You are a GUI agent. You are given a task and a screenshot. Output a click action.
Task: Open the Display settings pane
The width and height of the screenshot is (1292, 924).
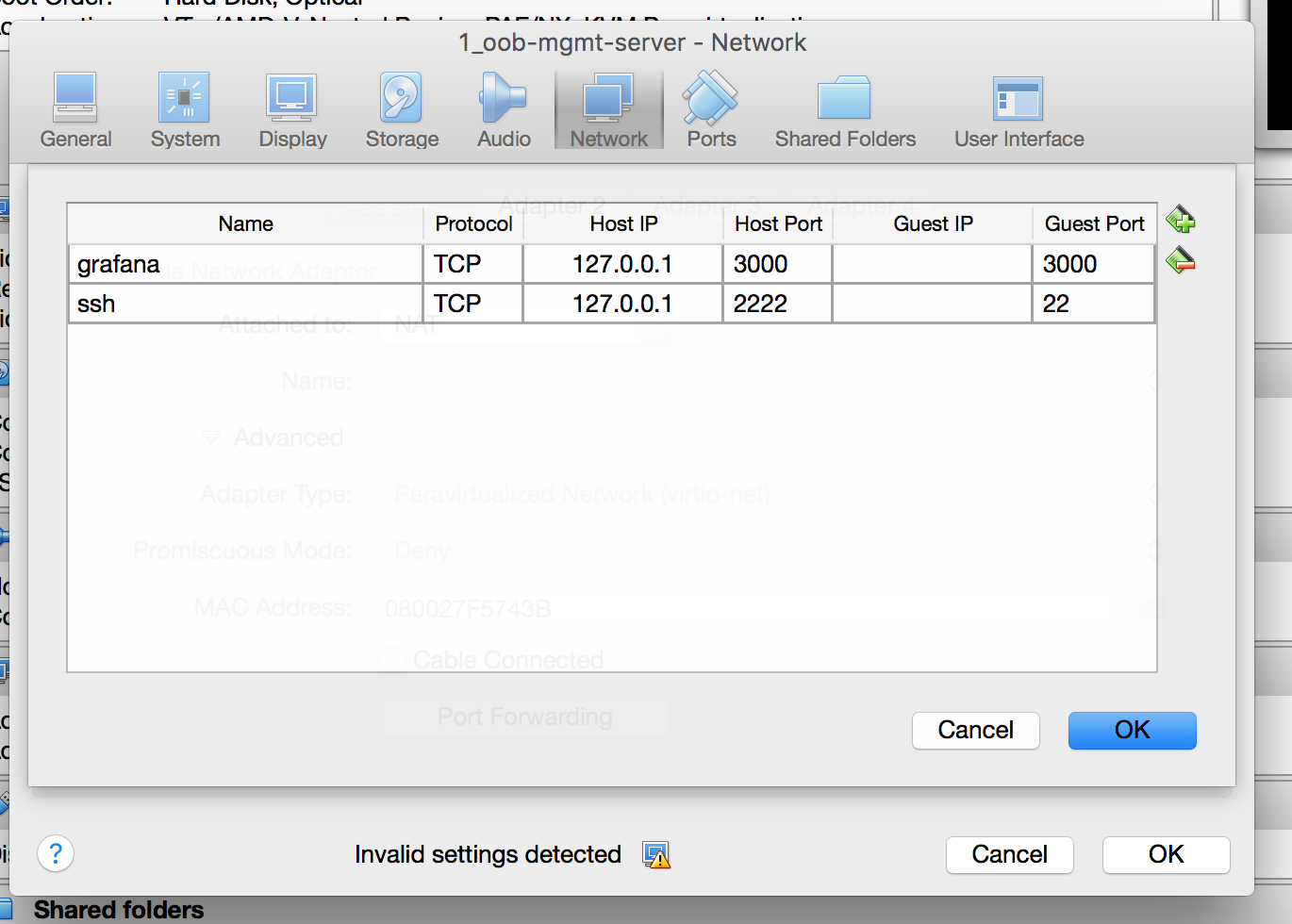(x=292, y=110)
